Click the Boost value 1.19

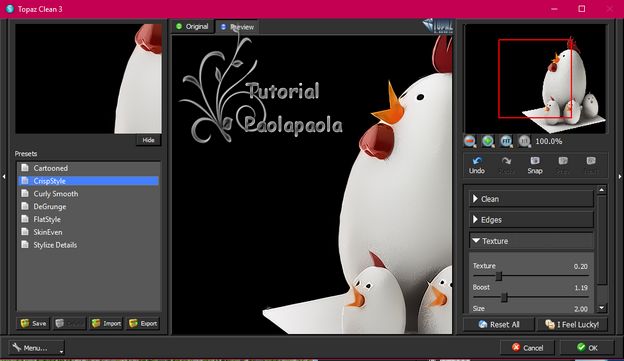coord(581,287)
